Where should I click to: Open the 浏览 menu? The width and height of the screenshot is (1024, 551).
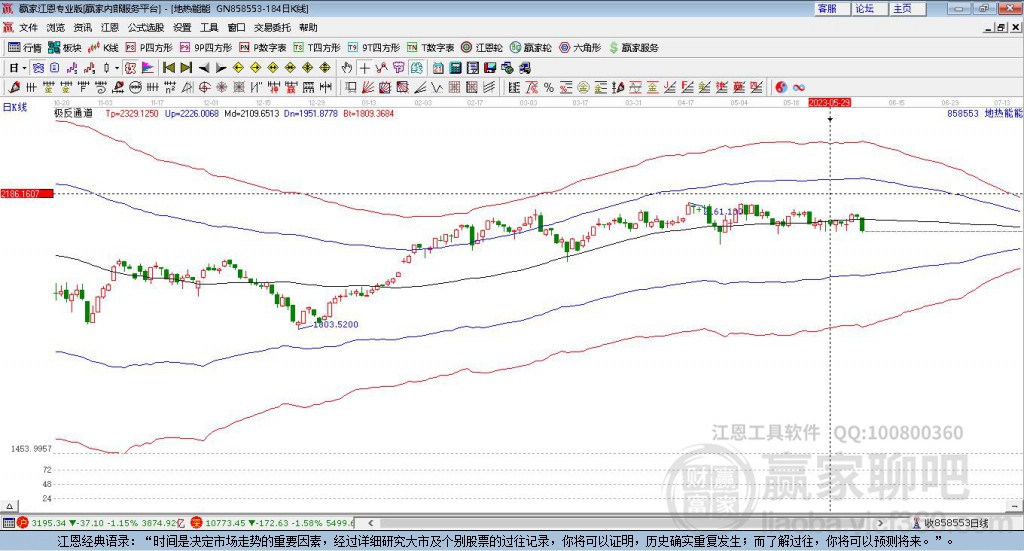[x=56, y=27]
